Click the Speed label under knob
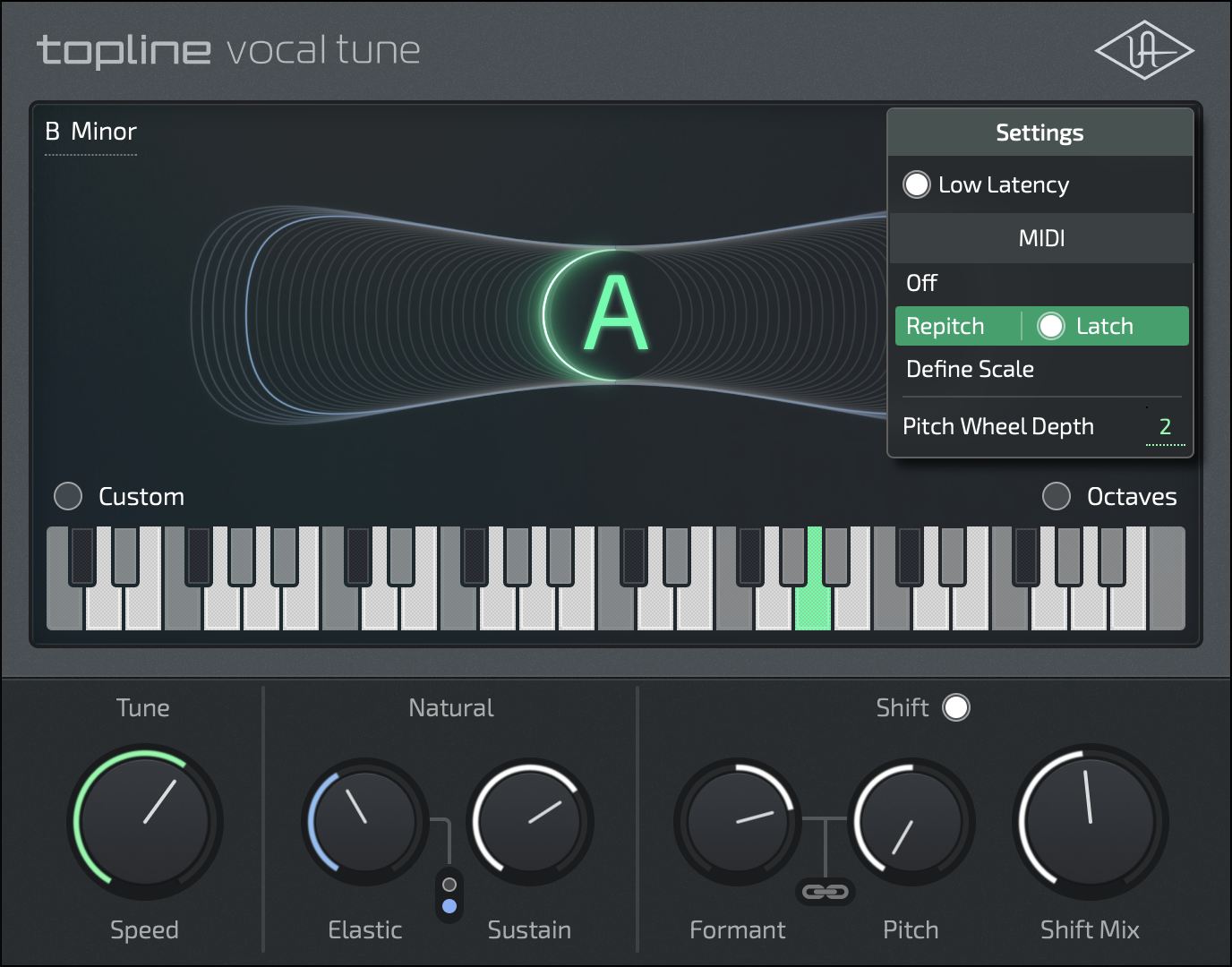The width and height of the screenshot is (1232, 967). [x=144, y=930]
